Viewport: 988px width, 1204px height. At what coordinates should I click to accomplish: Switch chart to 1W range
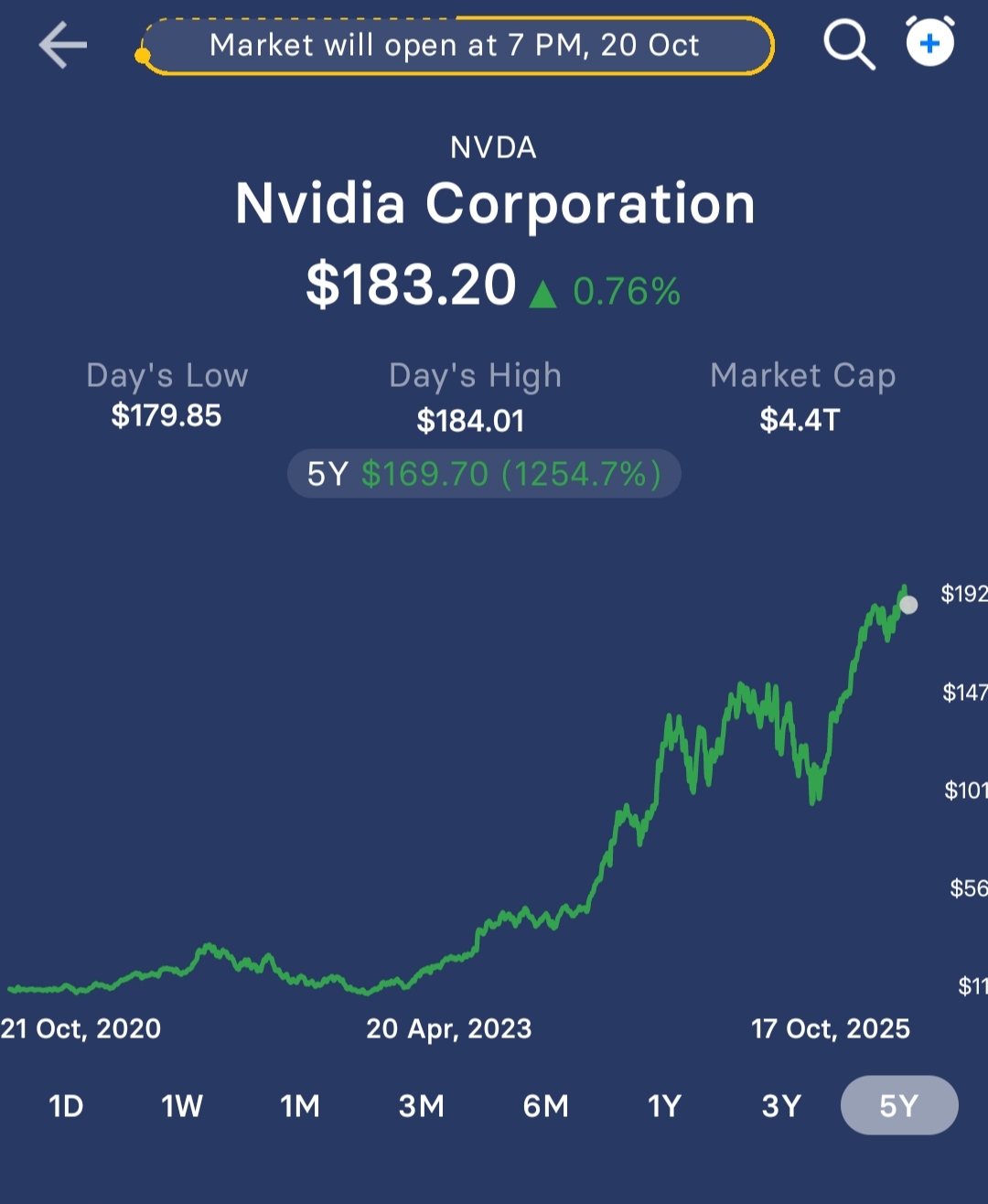[x=182, y=1106]
